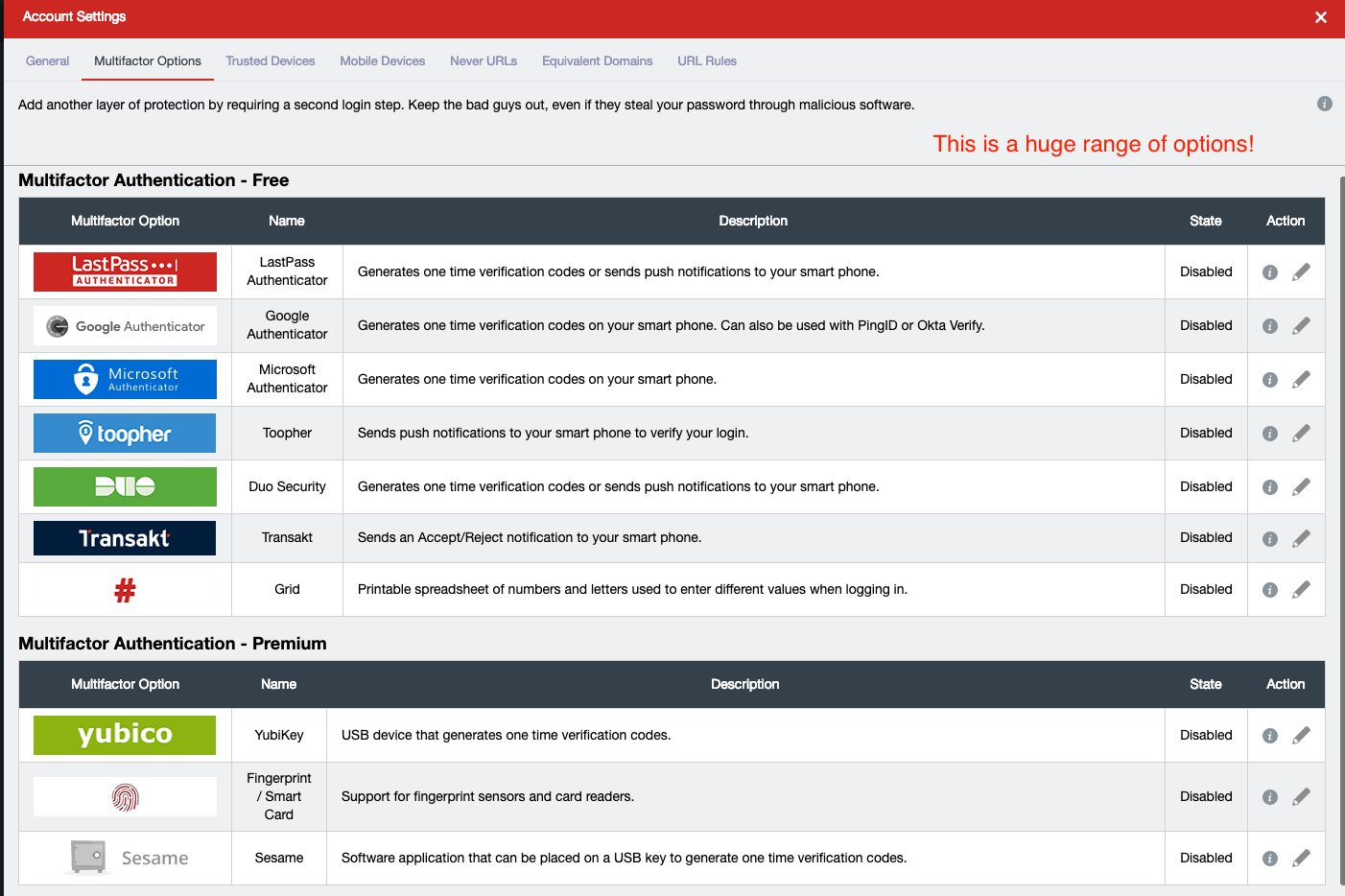Screen dimensions: 1345x896
Task: Click 'Sends an Accept/Reject notification' description
Action: point(530,537)
